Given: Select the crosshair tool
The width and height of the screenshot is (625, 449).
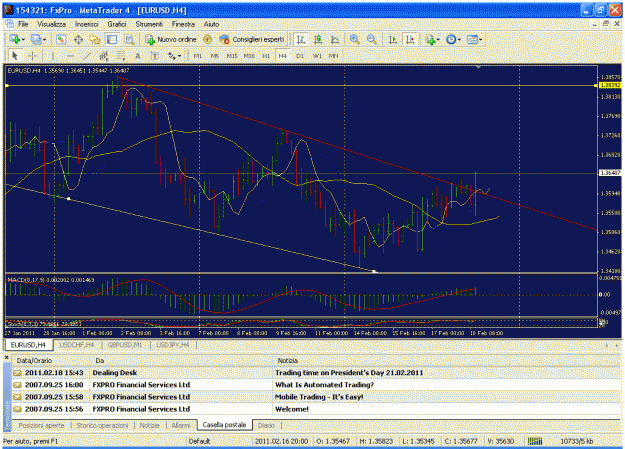Looking at the screenshot, I should [33, 56].
